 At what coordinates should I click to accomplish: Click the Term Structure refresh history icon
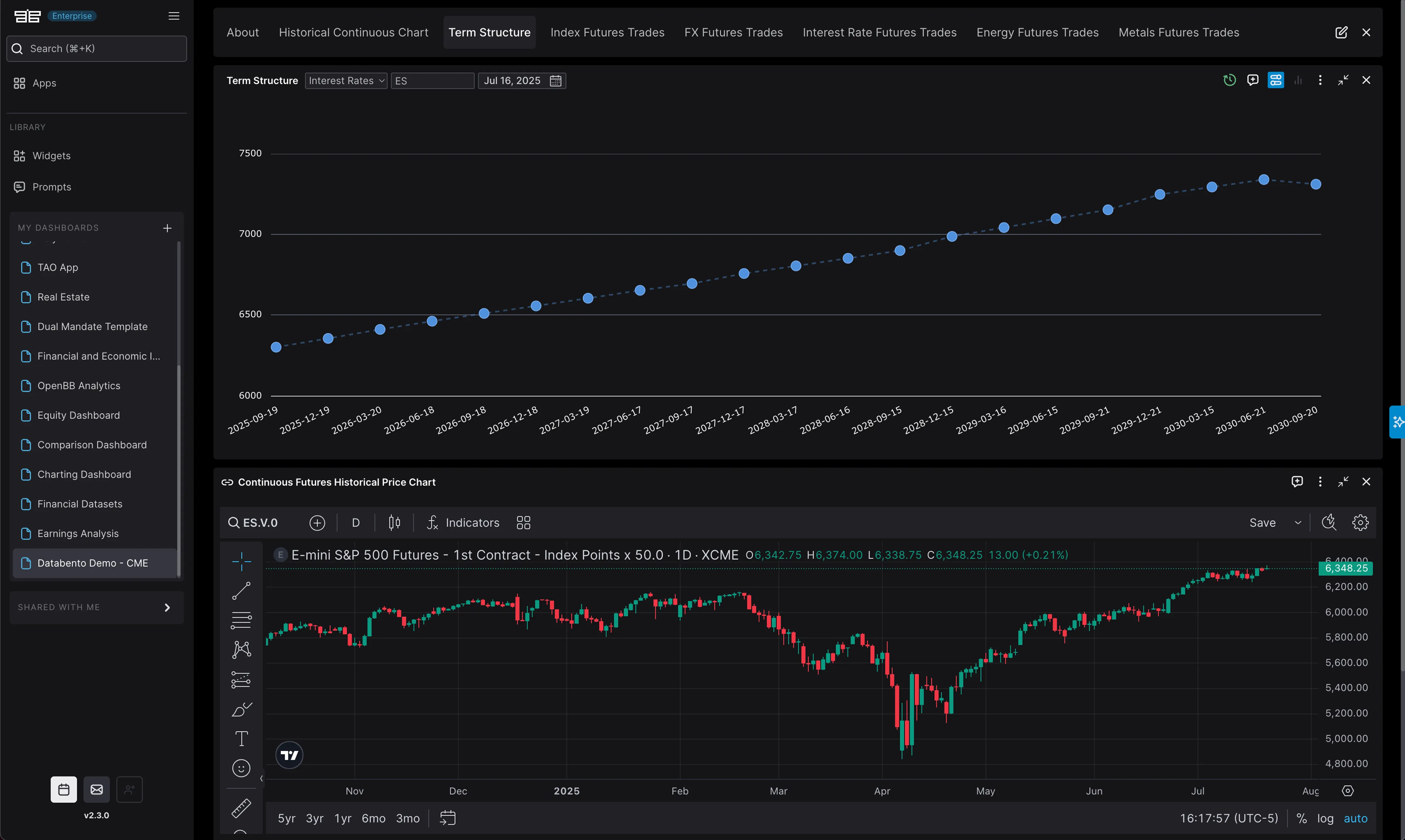(x=1229, y=80)
